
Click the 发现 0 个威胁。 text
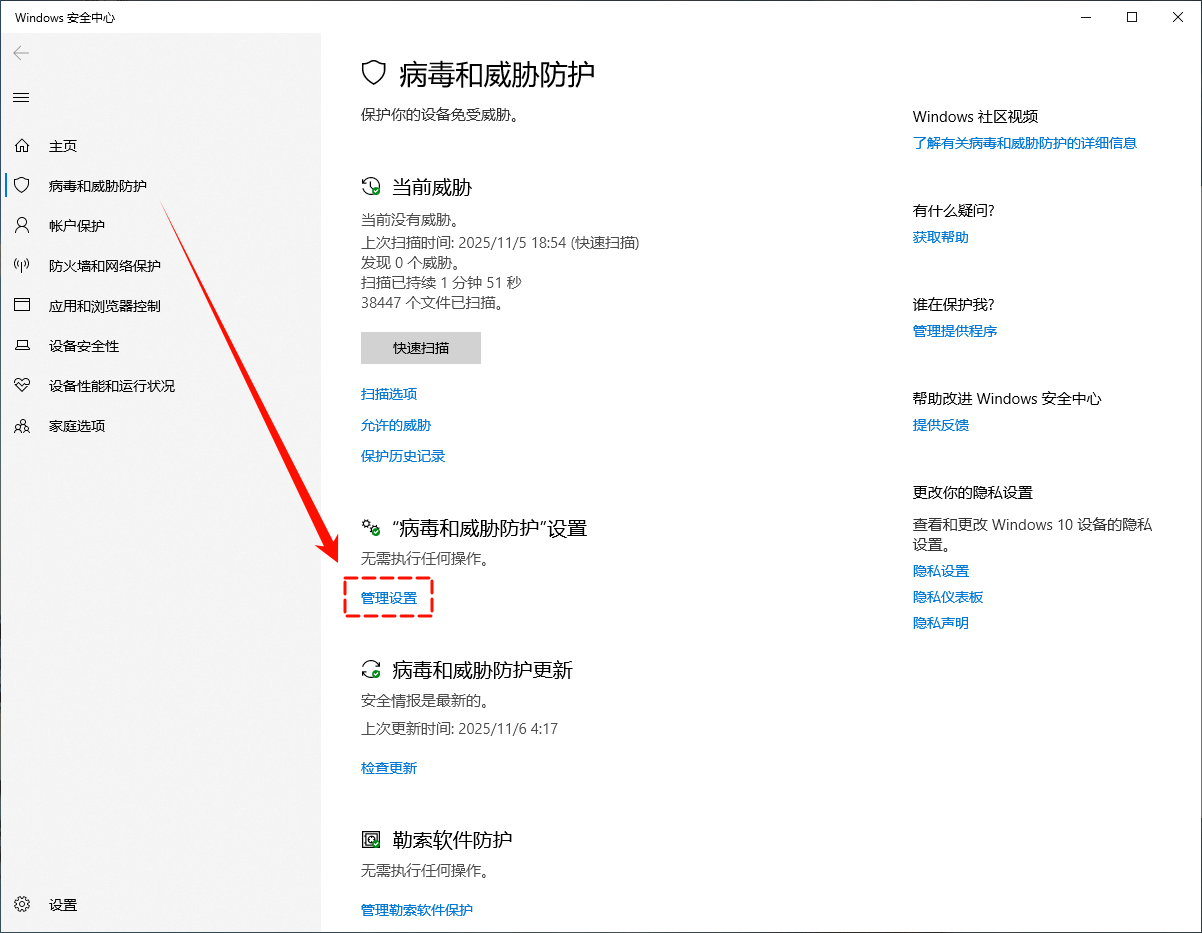[x=411, y=262]
